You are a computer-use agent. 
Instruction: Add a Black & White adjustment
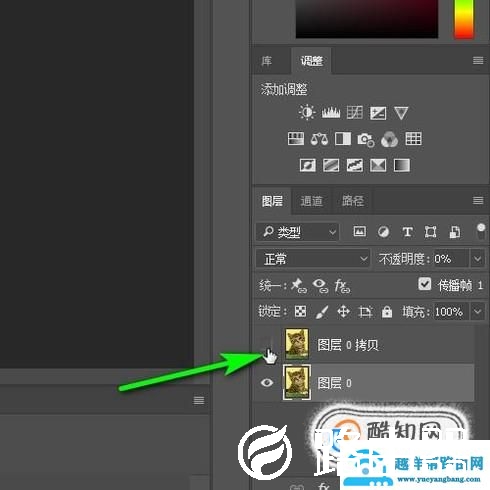(343, 139)
